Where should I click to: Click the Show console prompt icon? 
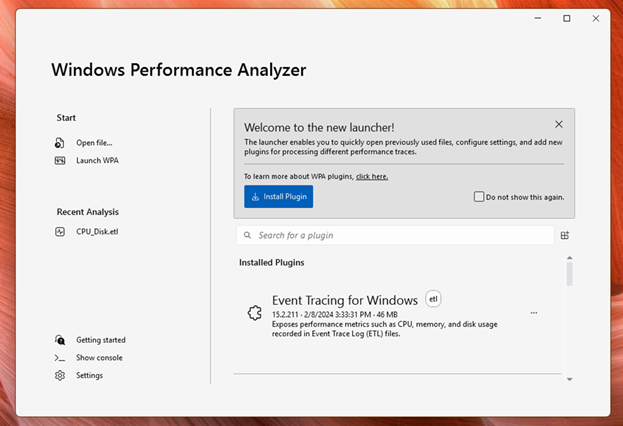pyautogui.click(x=60, y=358)
